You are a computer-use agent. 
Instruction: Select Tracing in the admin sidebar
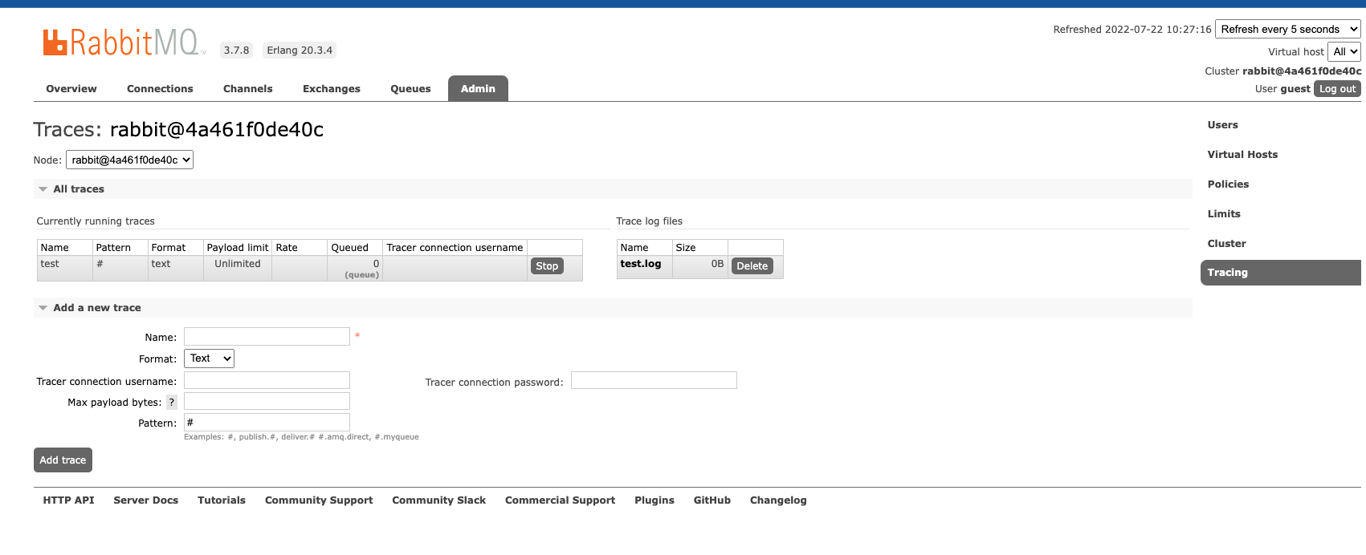[1280, 273]
